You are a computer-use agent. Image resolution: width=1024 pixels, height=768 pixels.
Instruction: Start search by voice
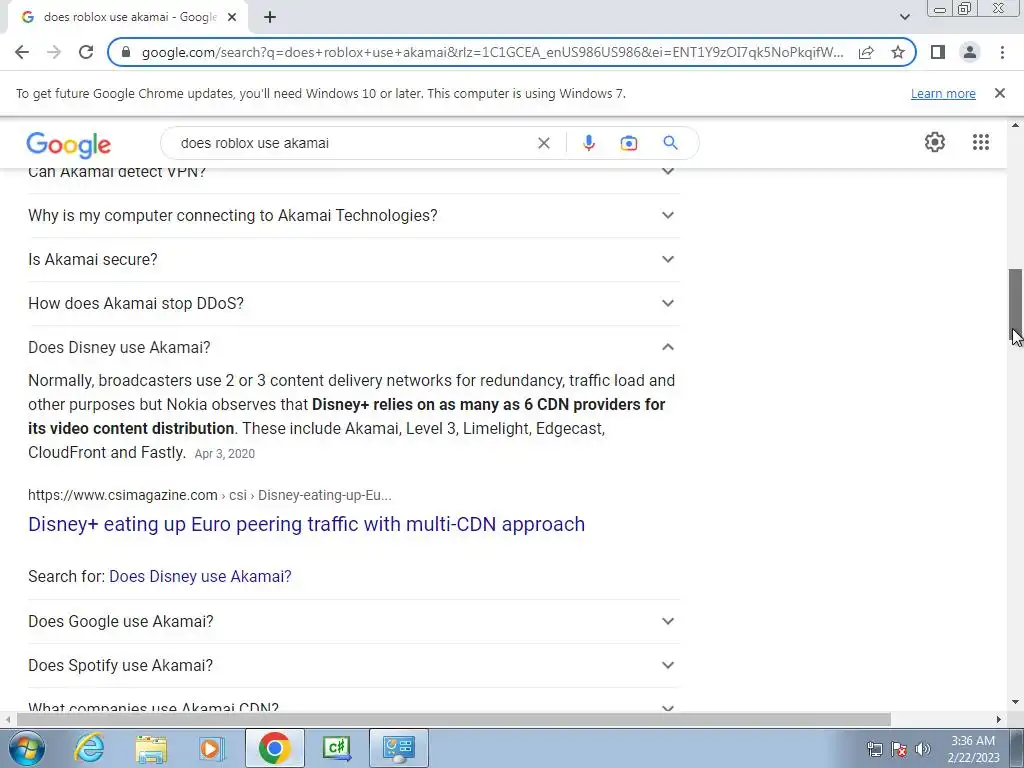[x=588, y=143]
